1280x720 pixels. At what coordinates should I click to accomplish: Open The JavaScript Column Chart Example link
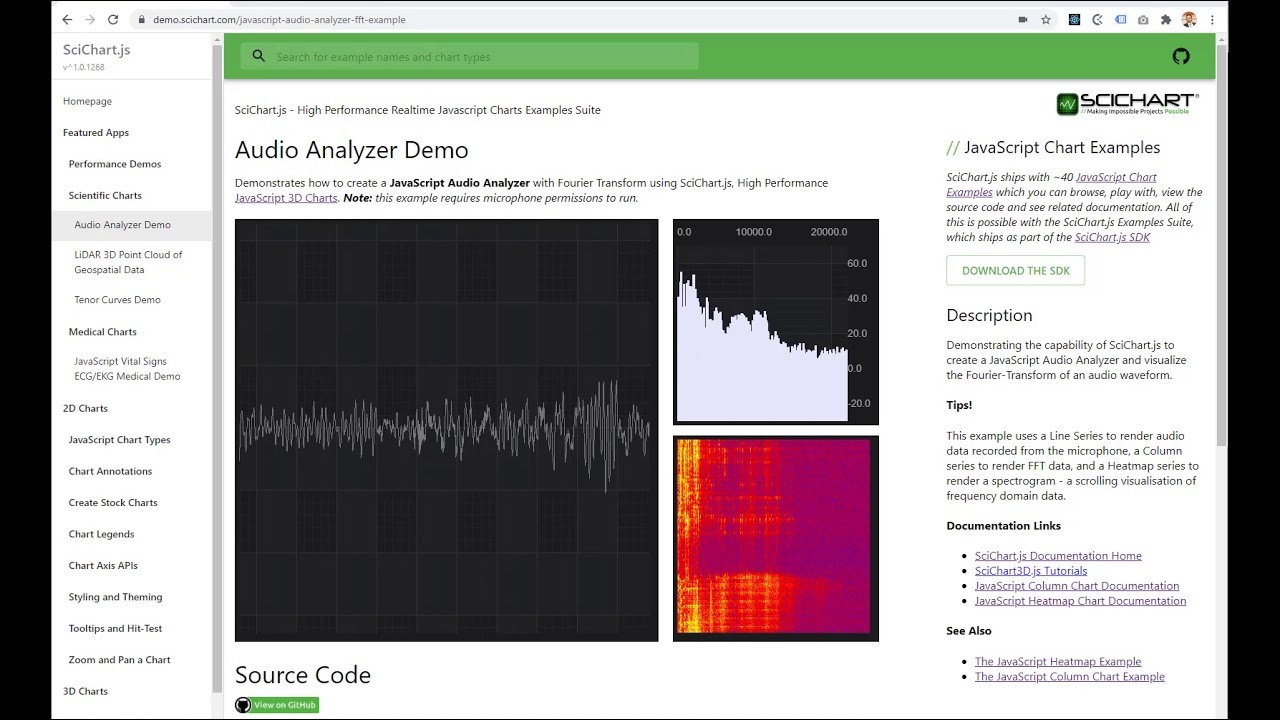pos(1070,677)
